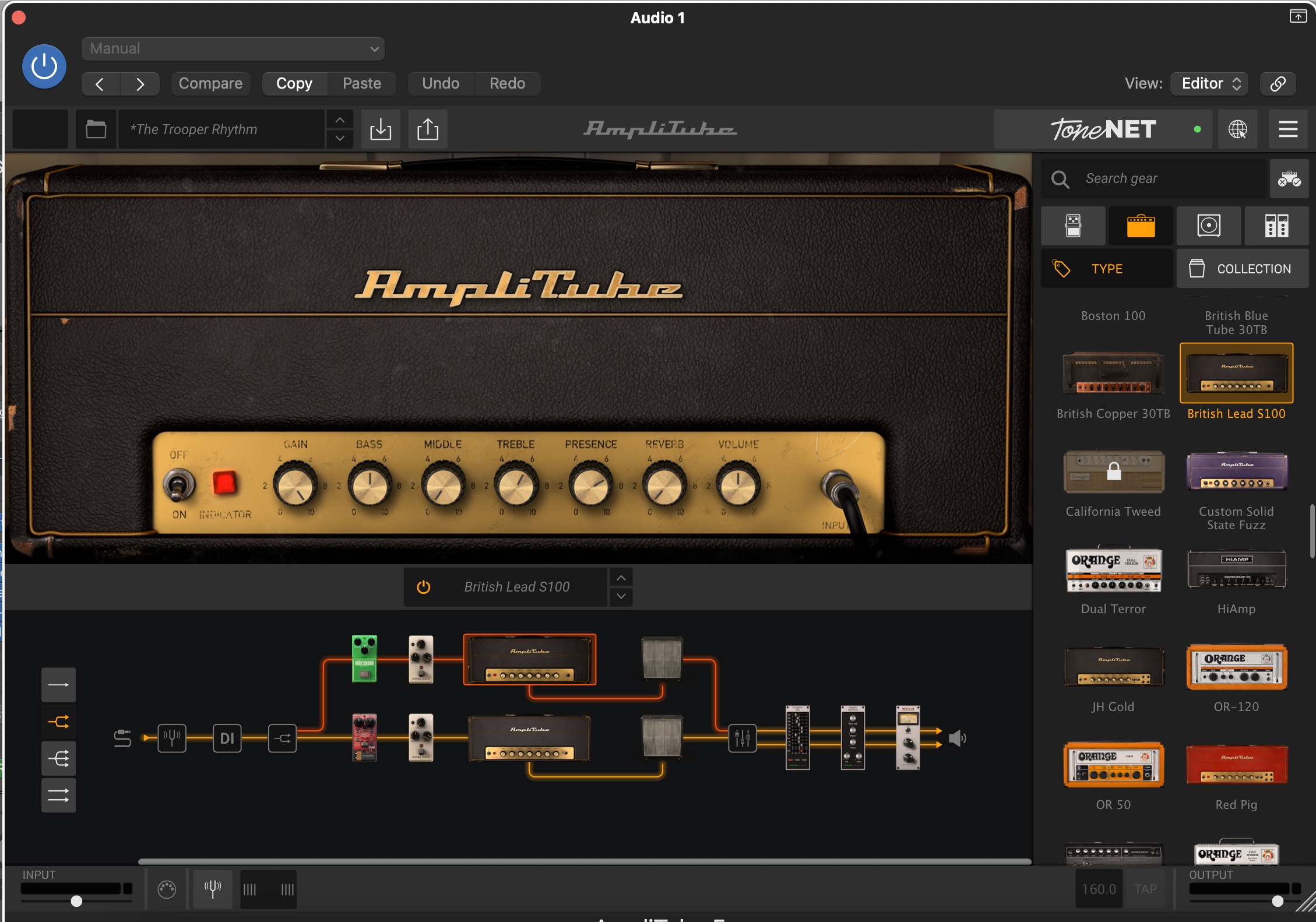Switch to cabinet speaker gear tab
This screenshot has height=922, width=1316.
point(1209,226)
